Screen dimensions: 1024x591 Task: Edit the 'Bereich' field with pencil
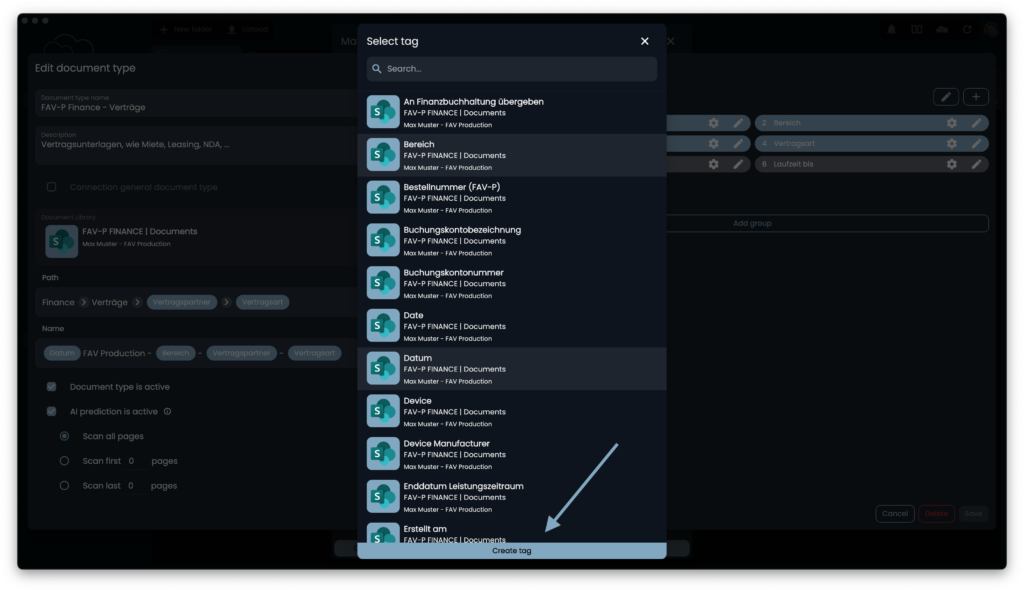[x=976, y=123]
